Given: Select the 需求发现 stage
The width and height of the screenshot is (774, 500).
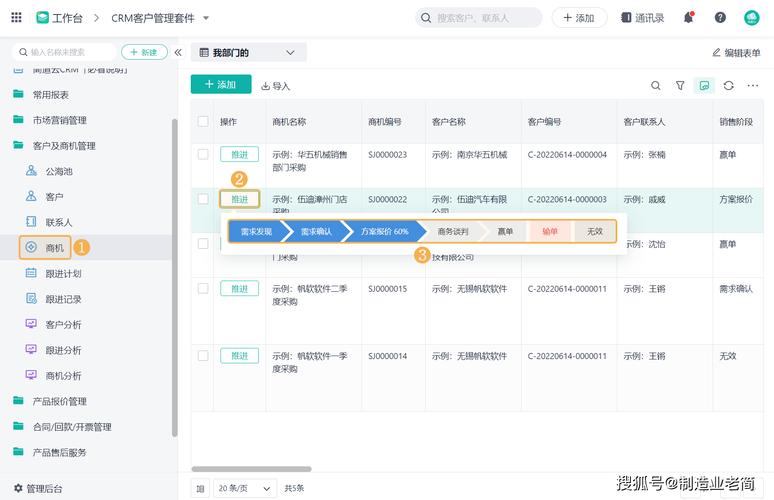Looking at the screenshot, I should tap(257, 231).
